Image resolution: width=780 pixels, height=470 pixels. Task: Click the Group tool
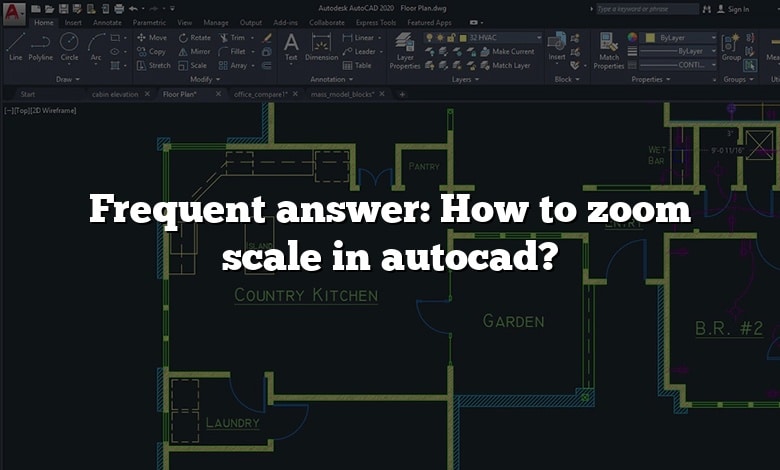[731, 47]
